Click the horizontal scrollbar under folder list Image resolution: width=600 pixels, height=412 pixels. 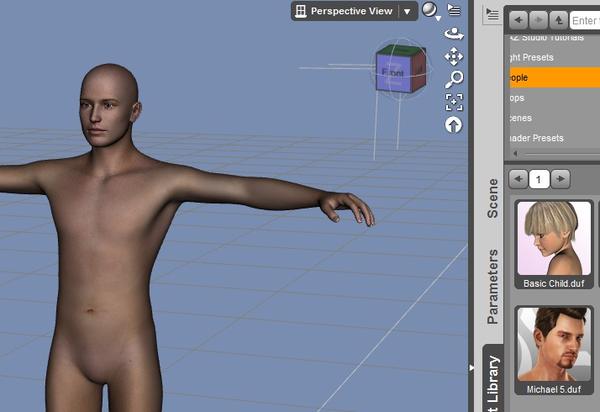[x=557, y=154]
